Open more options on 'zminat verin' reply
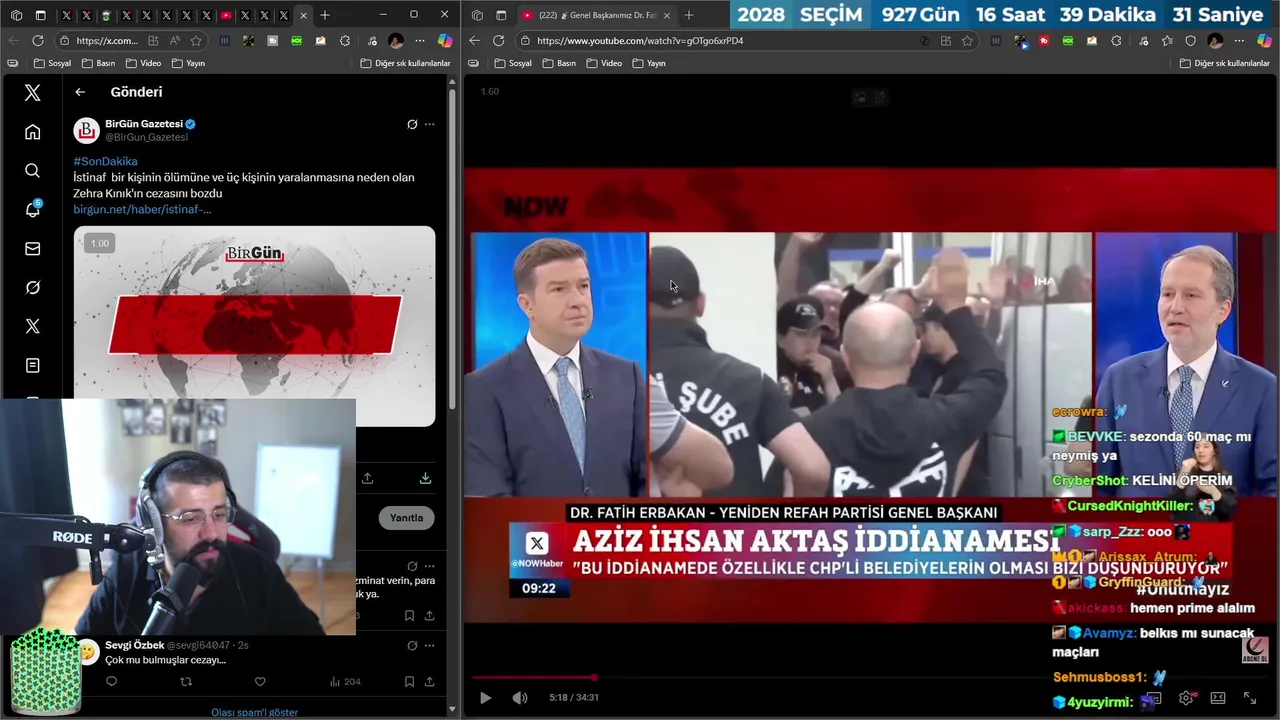 tap(430, 566)
